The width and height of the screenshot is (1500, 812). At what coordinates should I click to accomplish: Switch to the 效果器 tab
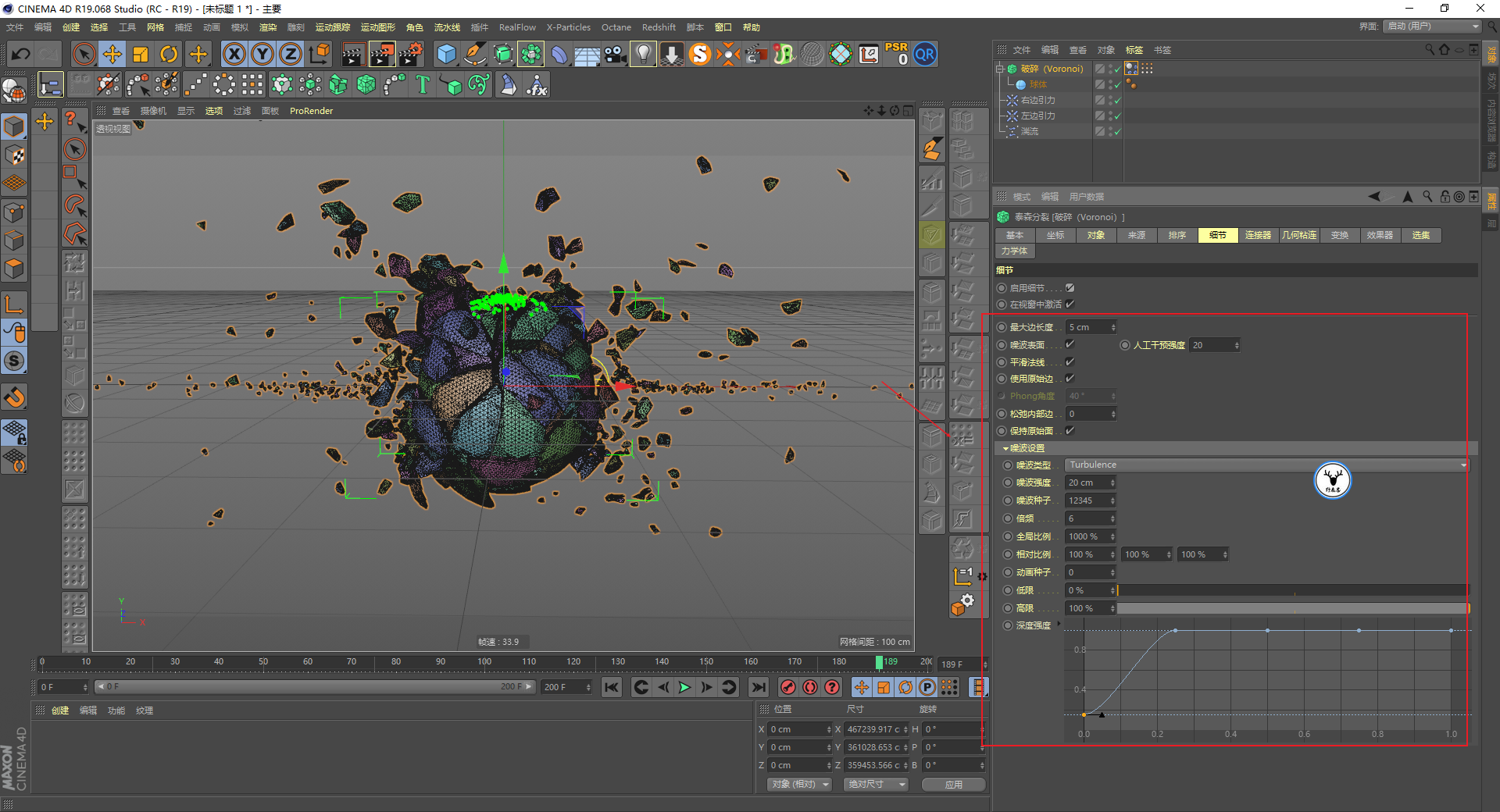[1380, 235]
